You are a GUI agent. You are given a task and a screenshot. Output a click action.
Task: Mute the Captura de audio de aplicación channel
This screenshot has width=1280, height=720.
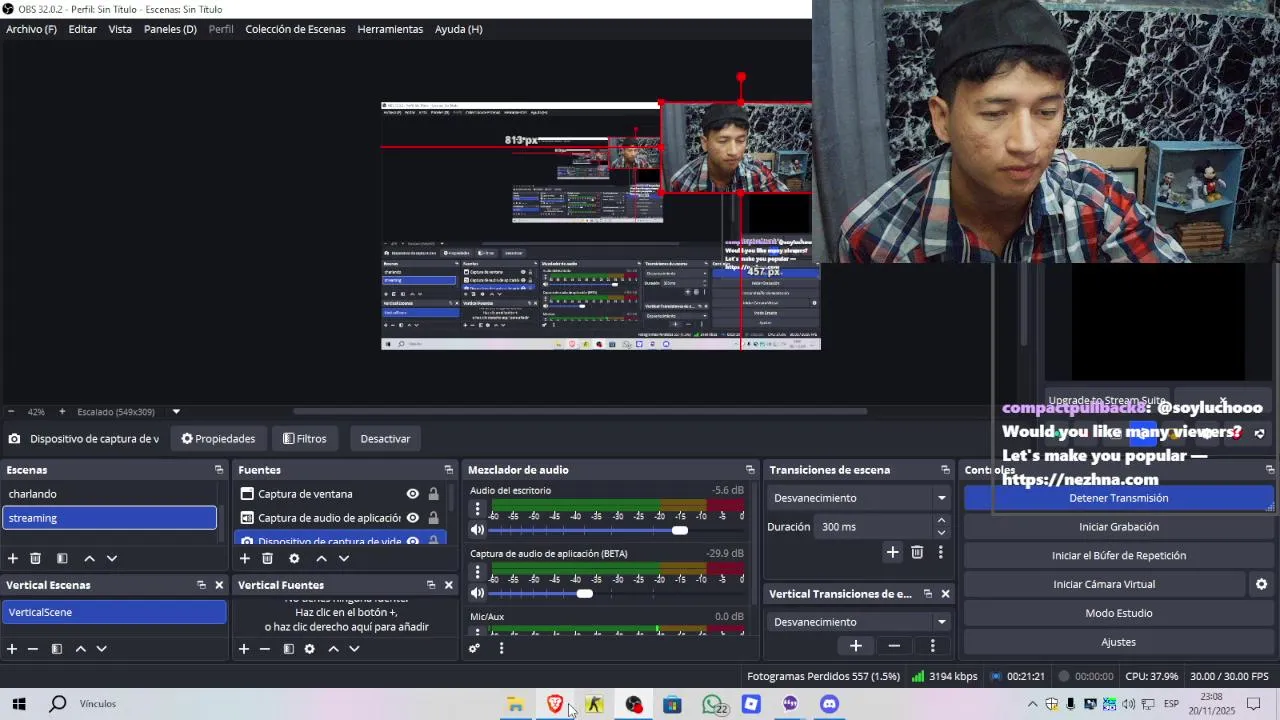click(477, 593)
